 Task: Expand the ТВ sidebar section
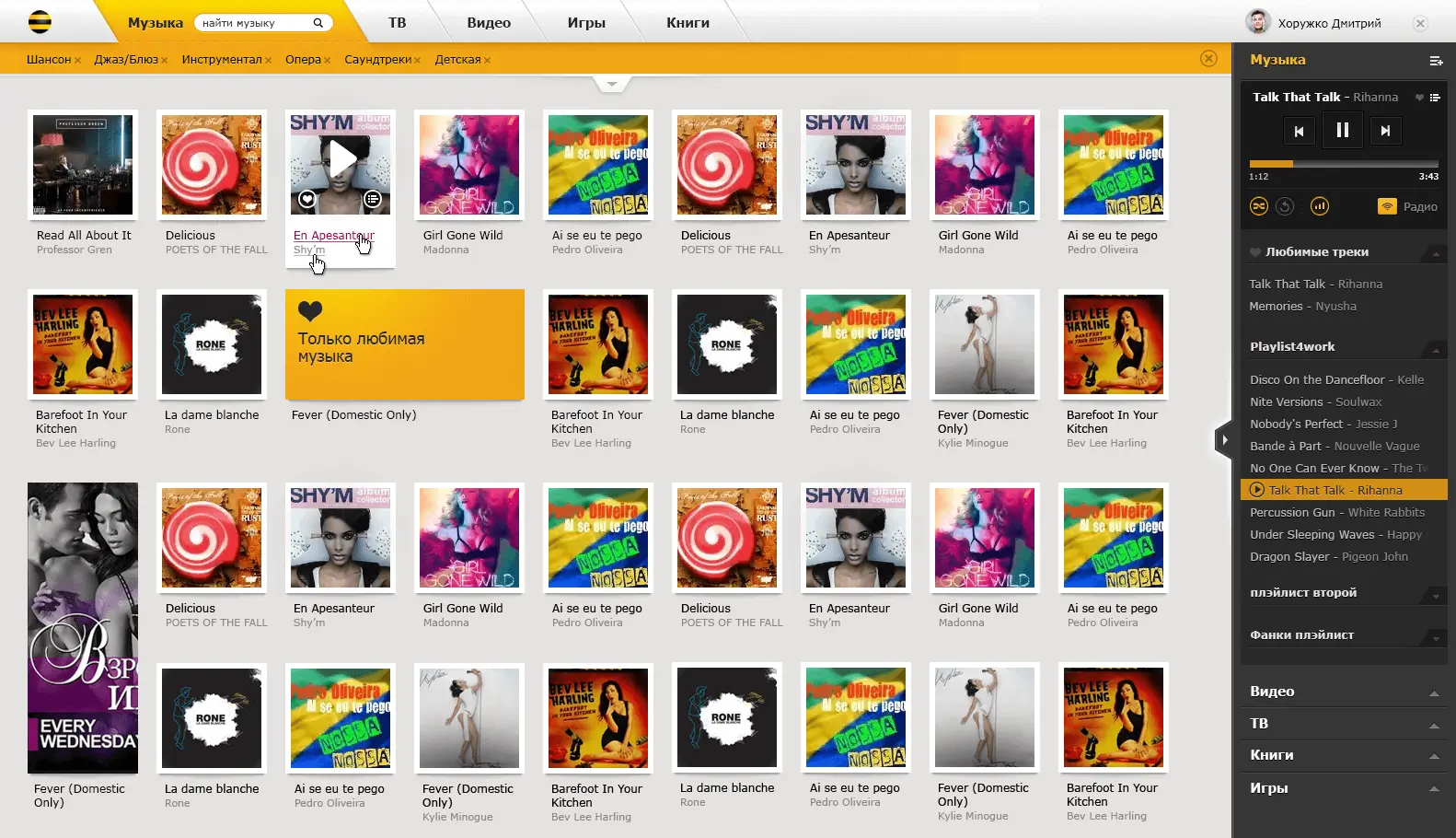click(1434, 726)
